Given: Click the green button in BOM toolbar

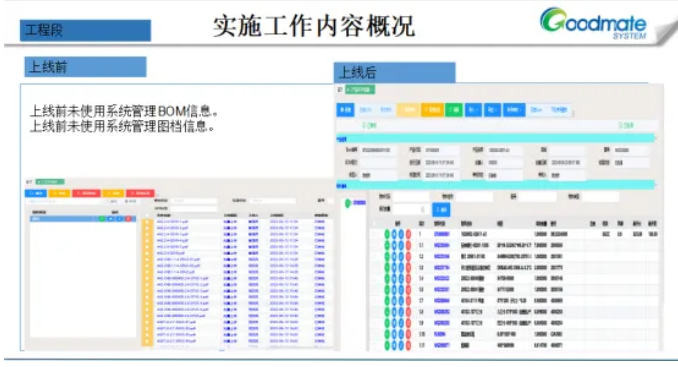Looking at the screenshot, I should (454, 110).
